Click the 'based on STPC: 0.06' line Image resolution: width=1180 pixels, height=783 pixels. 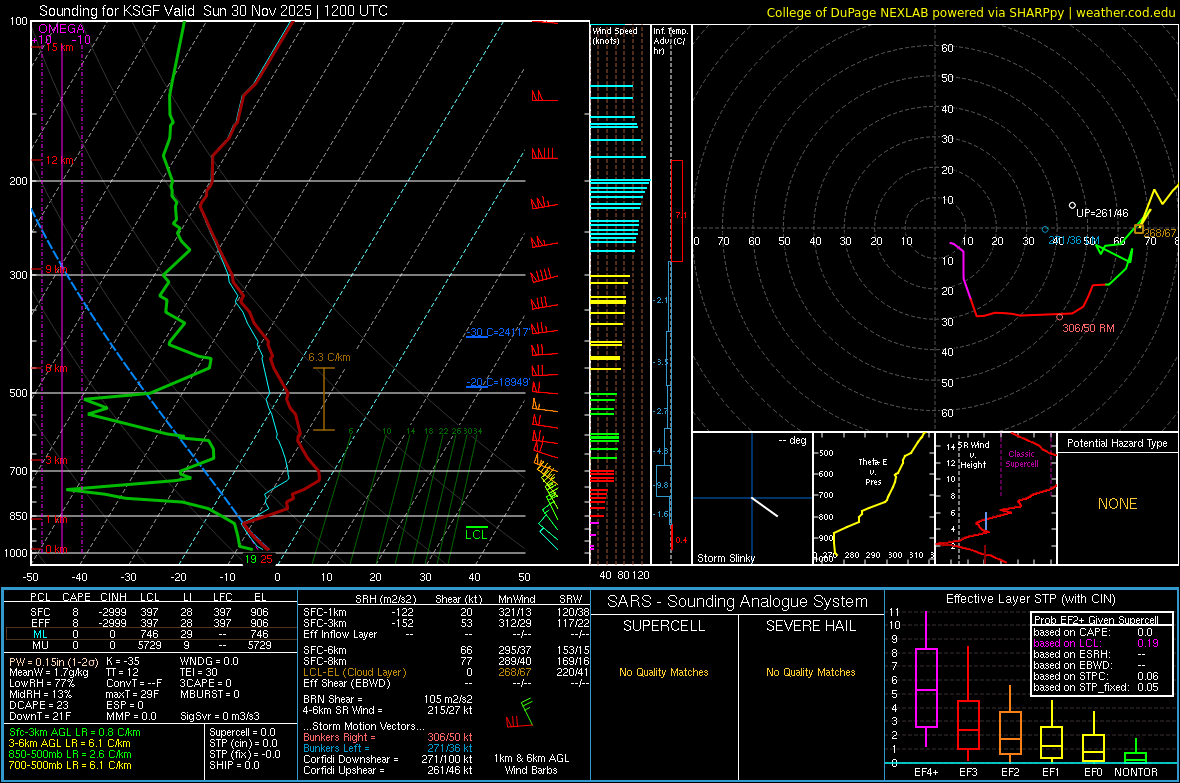(x=1095, y=676)
